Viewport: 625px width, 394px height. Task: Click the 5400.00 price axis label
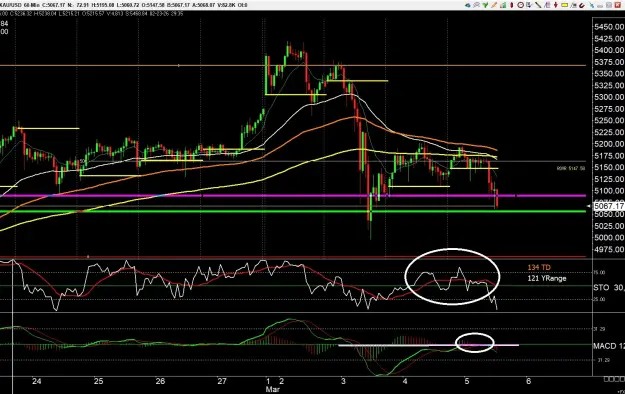coord(609,50)
